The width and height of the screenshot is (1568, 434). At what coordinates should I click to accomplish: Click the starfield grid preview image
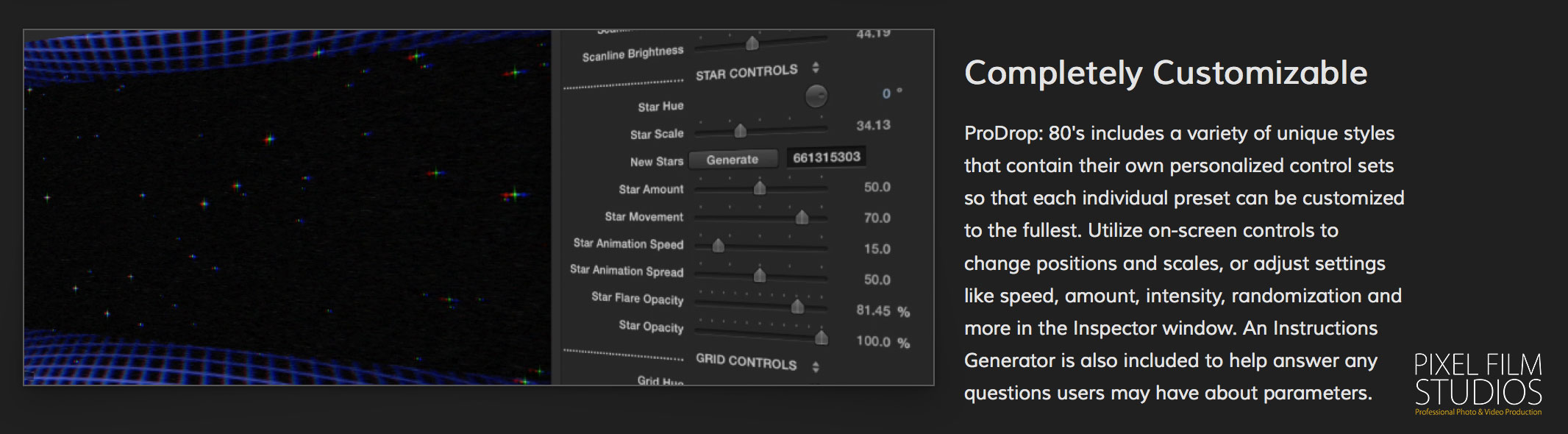click(288, 207)
